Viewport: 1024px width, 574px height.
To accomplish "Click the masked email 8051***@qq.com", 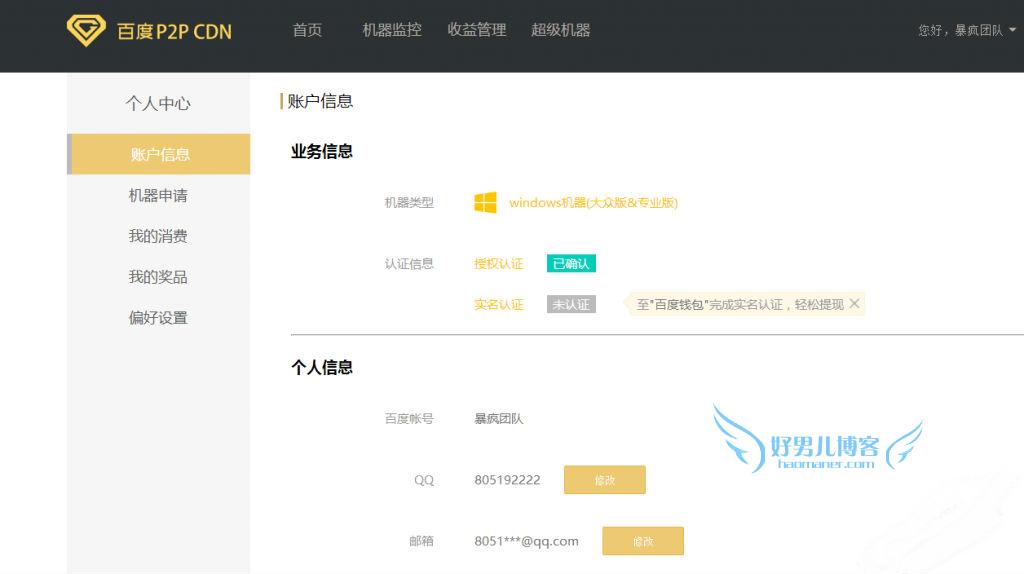I will click(526, 541).
